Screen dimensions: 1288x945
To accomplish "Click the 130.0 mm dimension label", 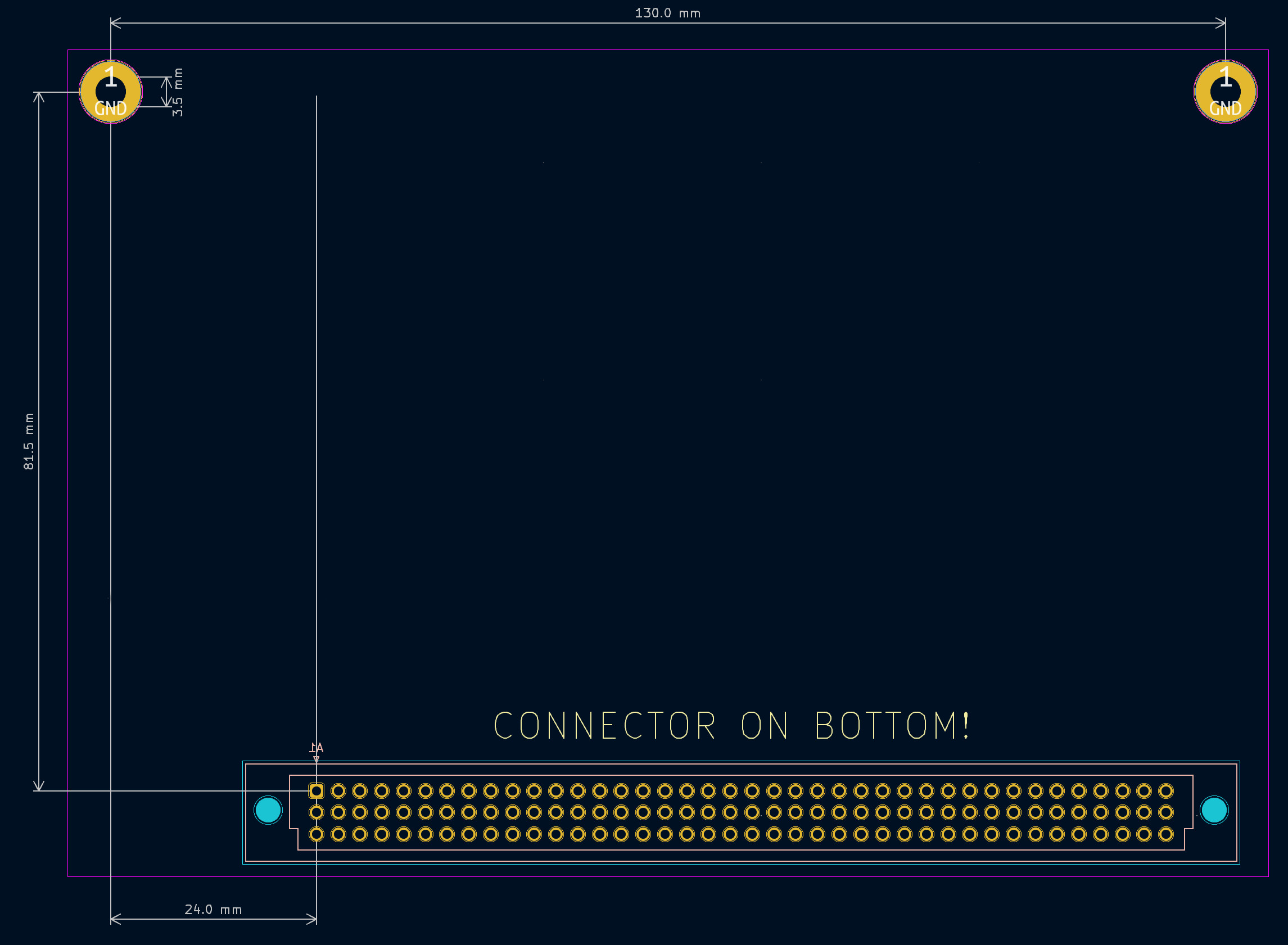I will pyautogui.click(x=667, y=13).
